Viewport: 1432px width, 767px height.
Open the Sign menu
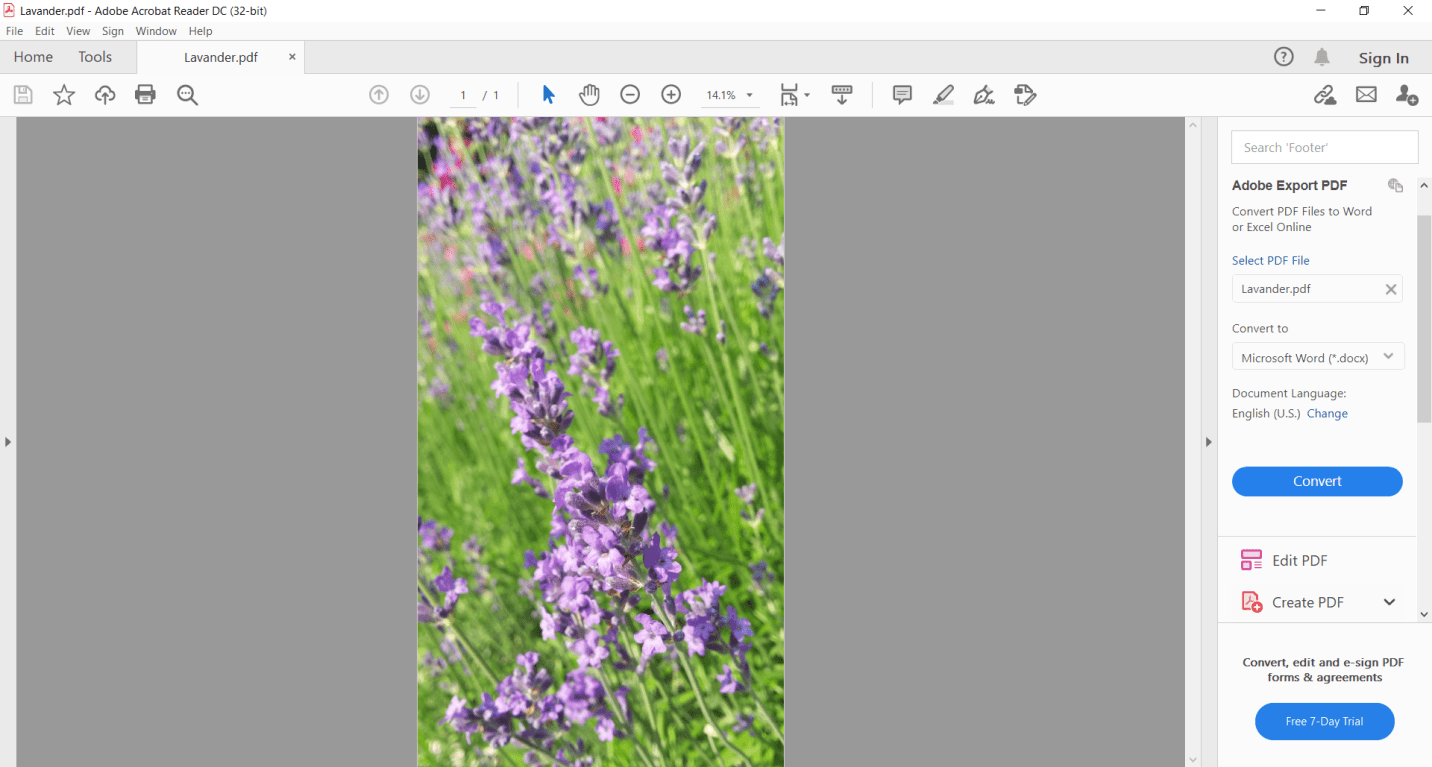[x=113, y=31]
